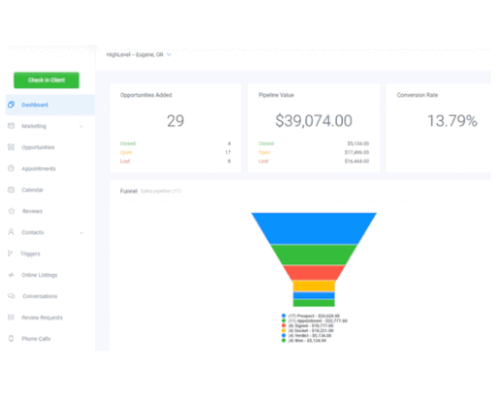
Task: Click the Appointments clock icon
Action: (x=11, y=168)
